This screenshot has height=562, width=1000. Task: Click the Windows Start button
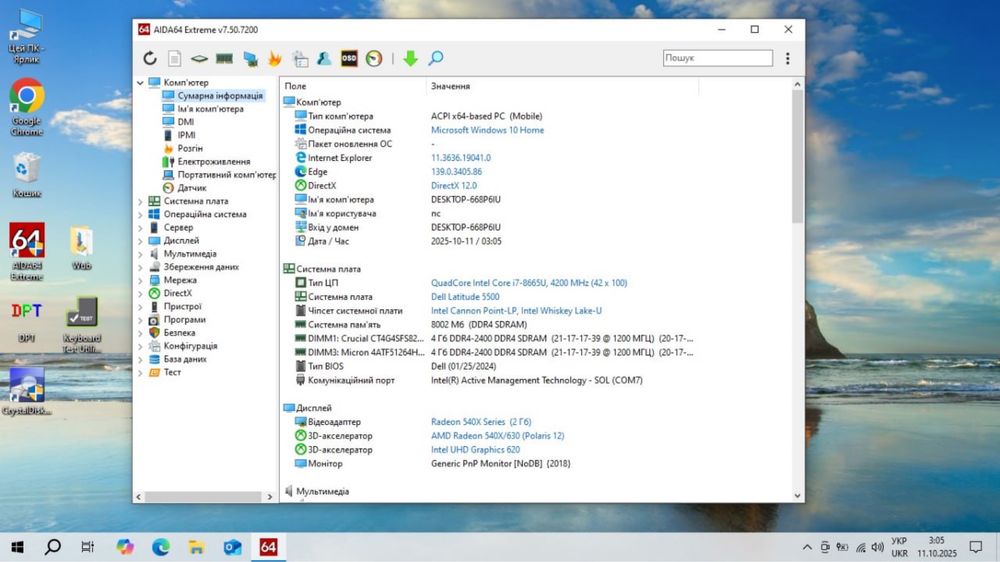coord(17,547)
